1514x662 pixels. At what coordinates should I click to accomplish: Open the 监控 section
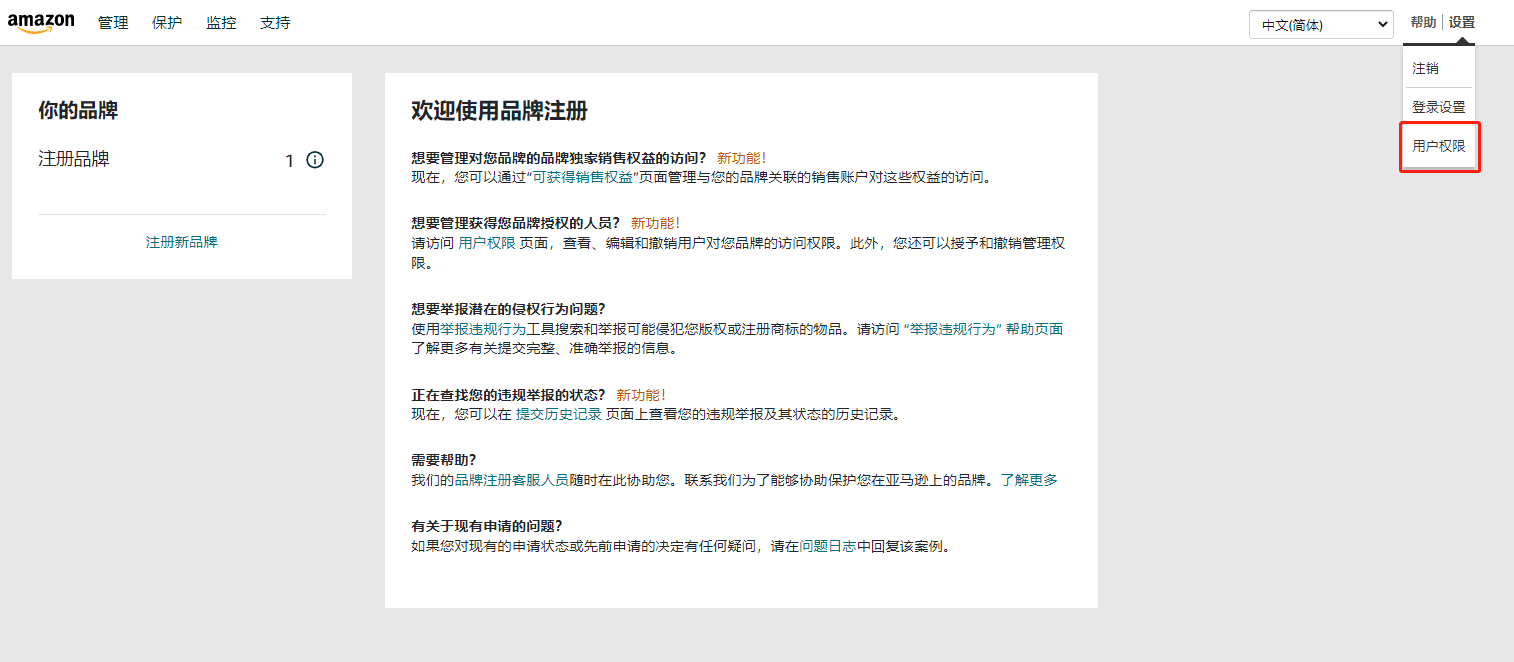coord(221,22)
